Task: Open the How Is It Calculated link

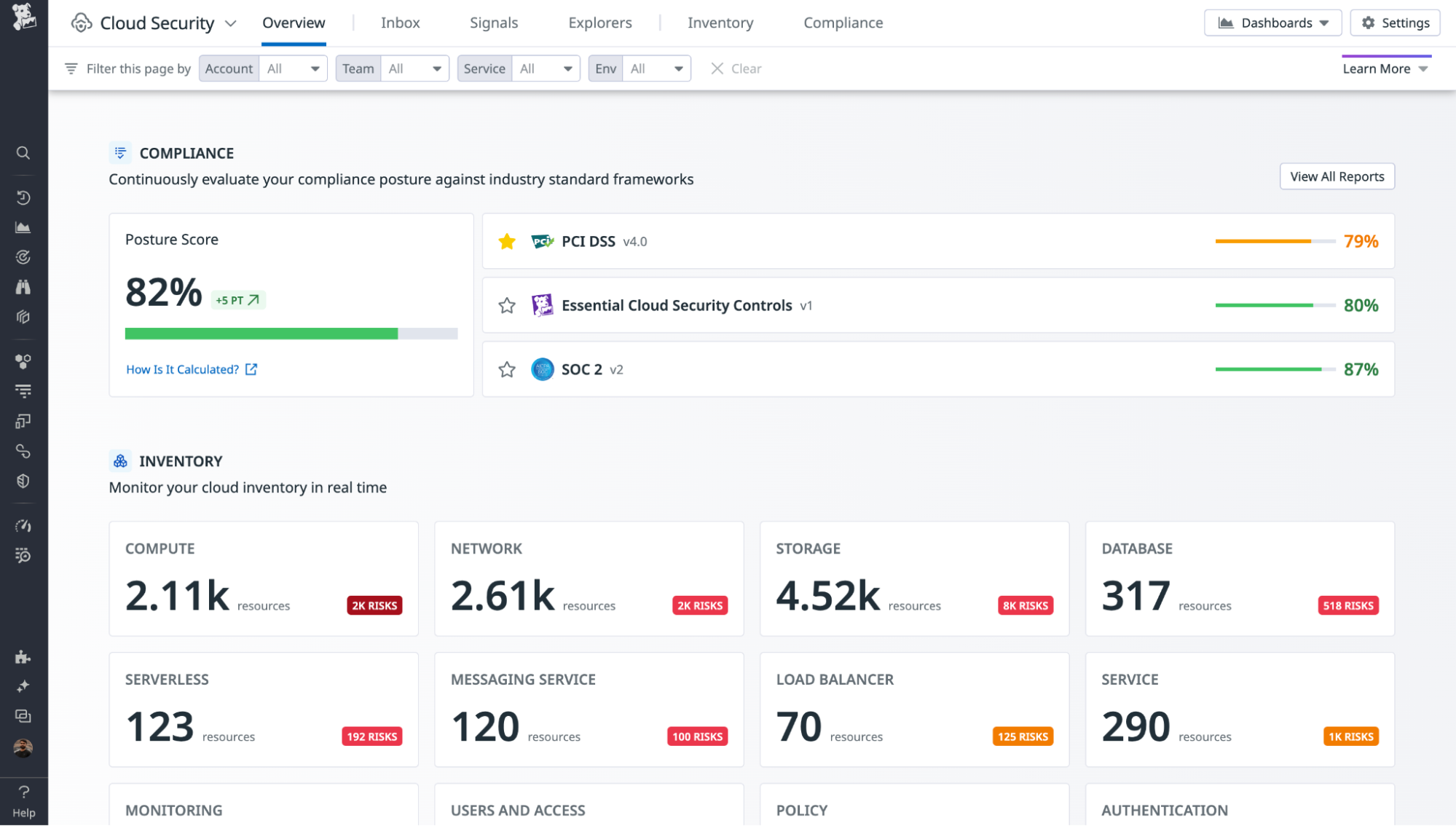Action: (x=183, y=369)
